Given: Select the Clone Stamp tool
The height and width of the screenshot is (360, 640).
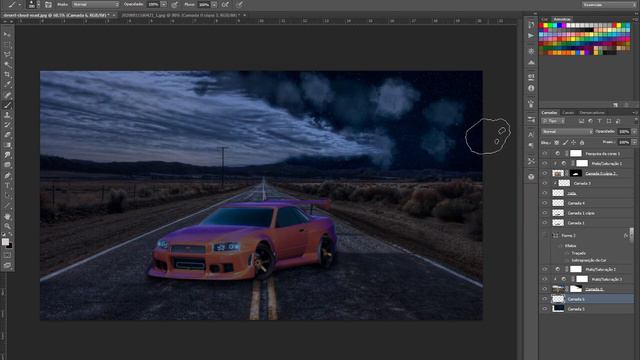Looking at the screenshot, I should tap(7, 115).
